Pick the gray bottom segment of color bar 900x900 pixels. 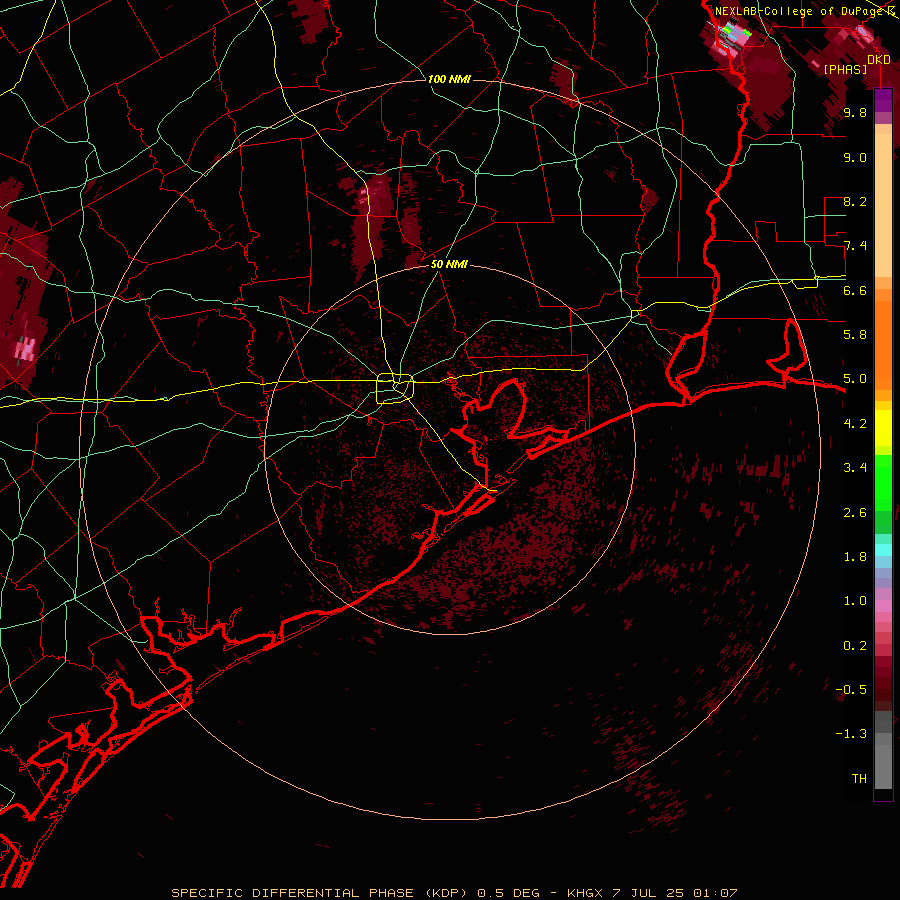click(x=883, y=766)
